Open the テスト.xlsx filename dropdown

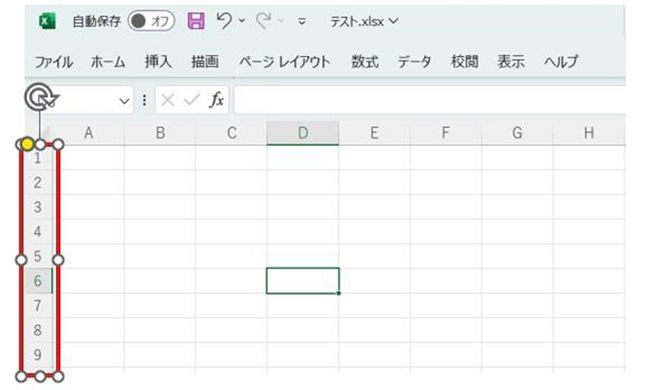coord(364,21)
